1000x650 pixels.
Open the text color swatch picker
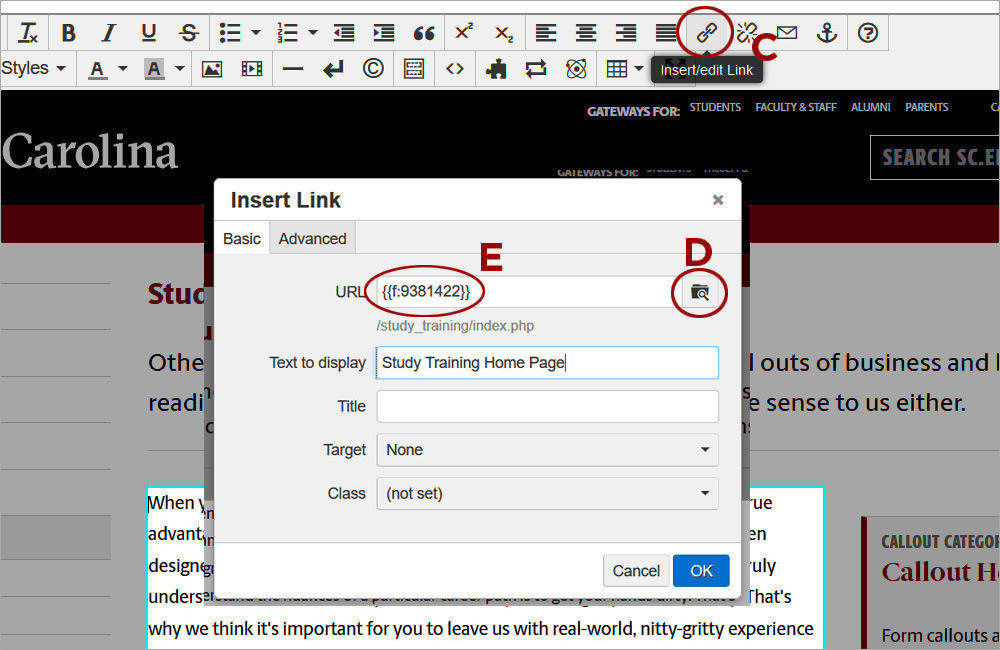pyautogui.click(x=100, y=68)
